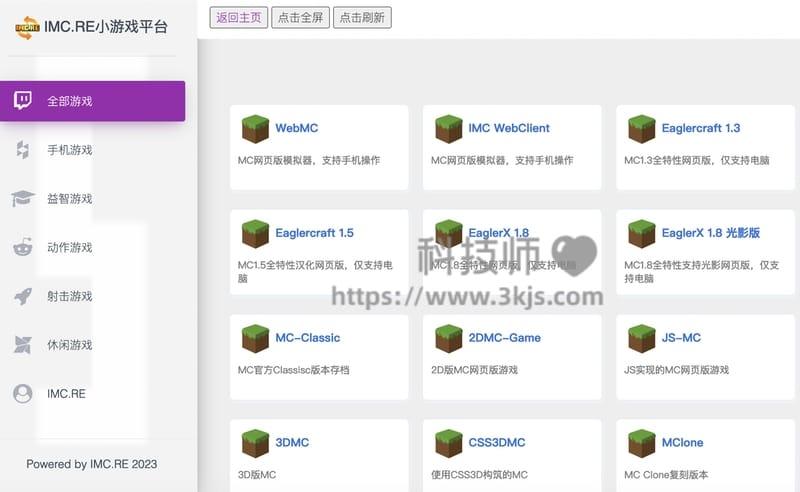Click description 使用CSS3D构筑的MC
The height and width of the screenshot is (492, 800).
click(479, 475)
